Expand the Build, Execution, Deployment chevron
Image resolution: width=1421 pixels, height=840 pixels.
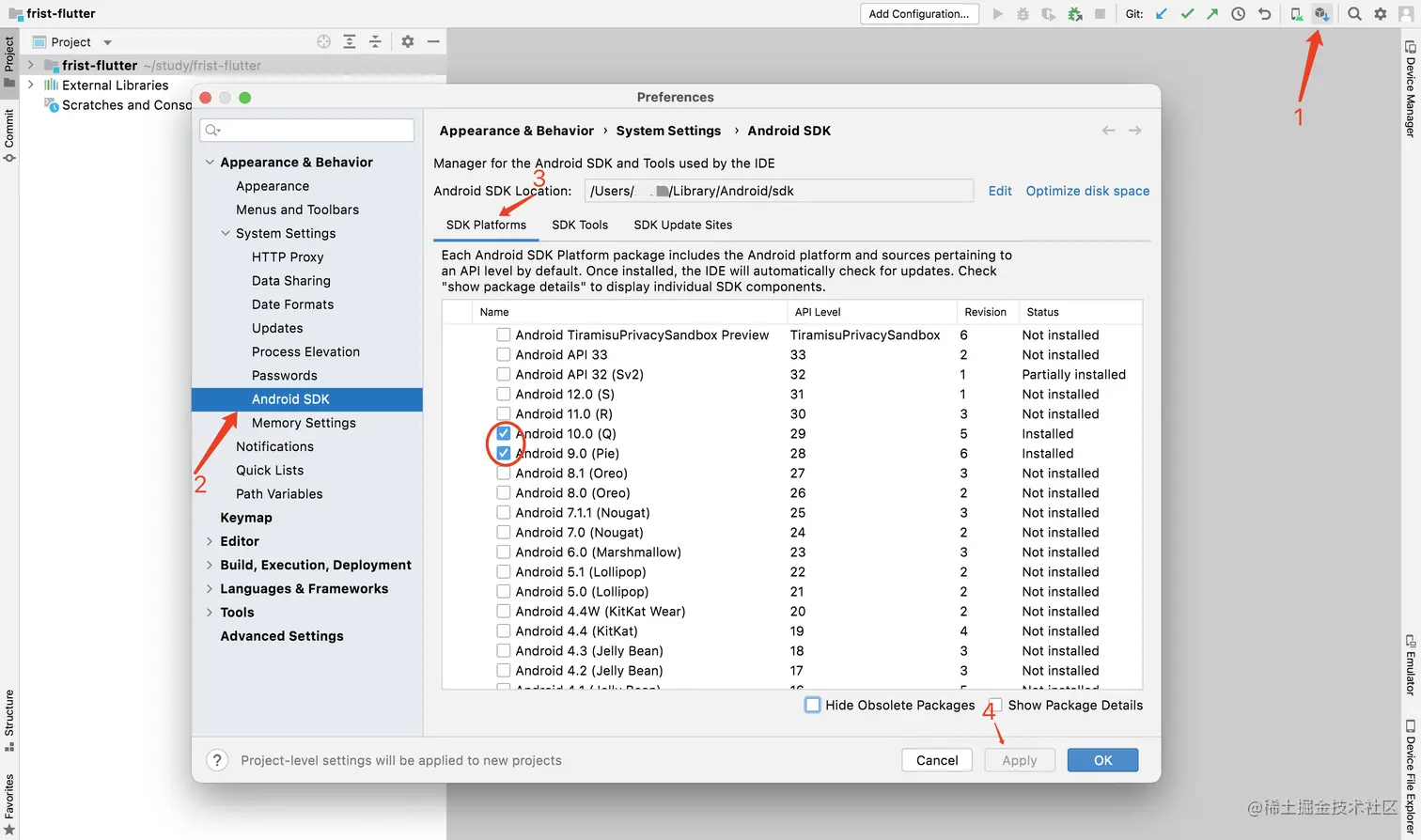coord(209,565)
